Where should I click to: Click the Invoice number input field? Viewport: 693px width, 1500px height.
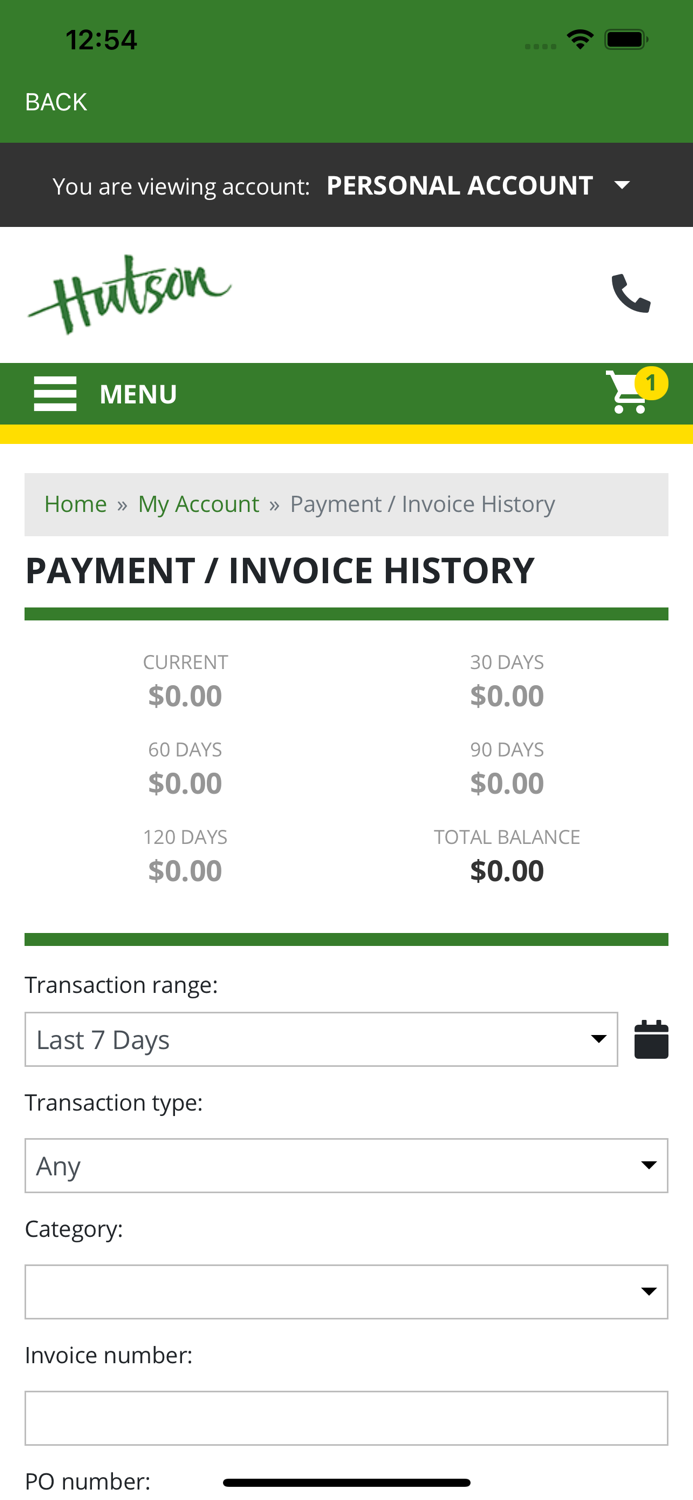(x=346, y=1417)
